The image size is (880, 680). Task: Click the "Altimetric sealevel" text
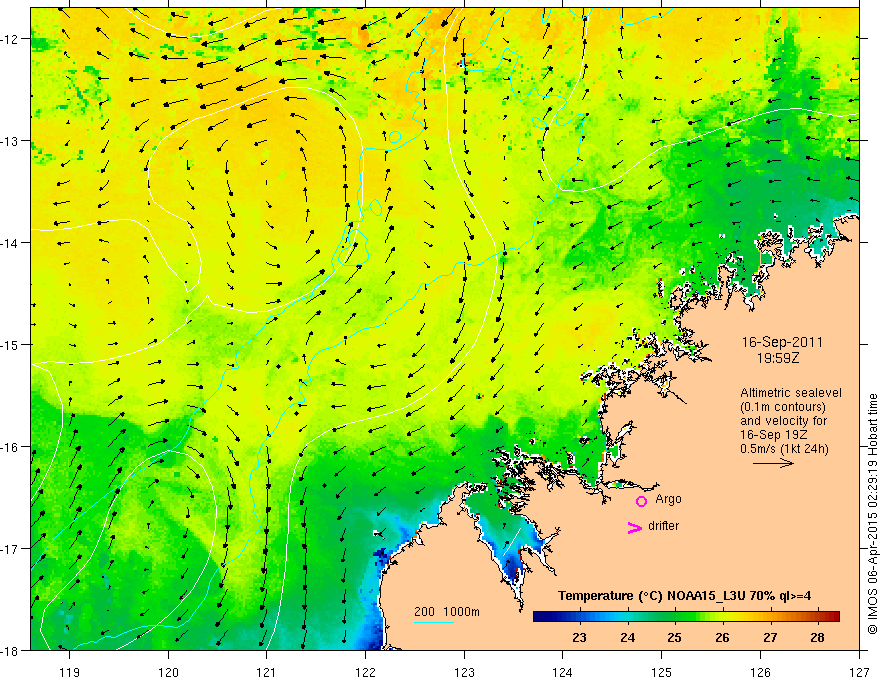point(791,393)
